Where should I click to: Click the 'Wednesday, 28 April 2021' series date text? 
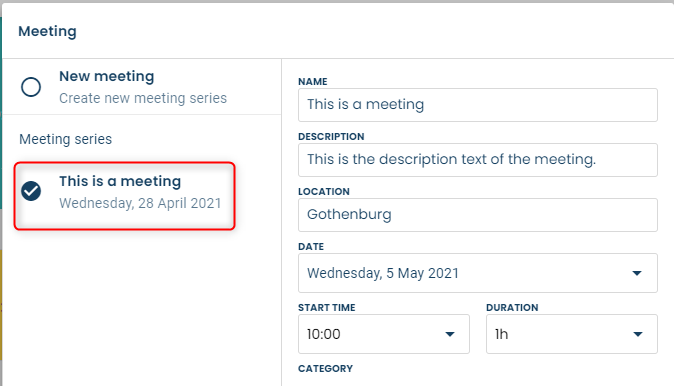point(140,203)
